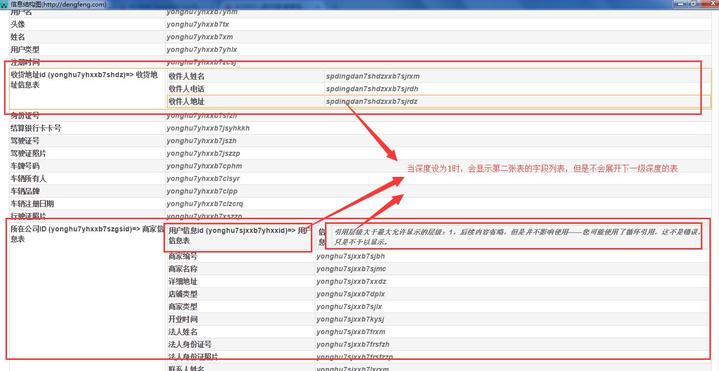Click the 法人姓名 field label
This screenshot has height=371, width=719.
pos(183,331)
